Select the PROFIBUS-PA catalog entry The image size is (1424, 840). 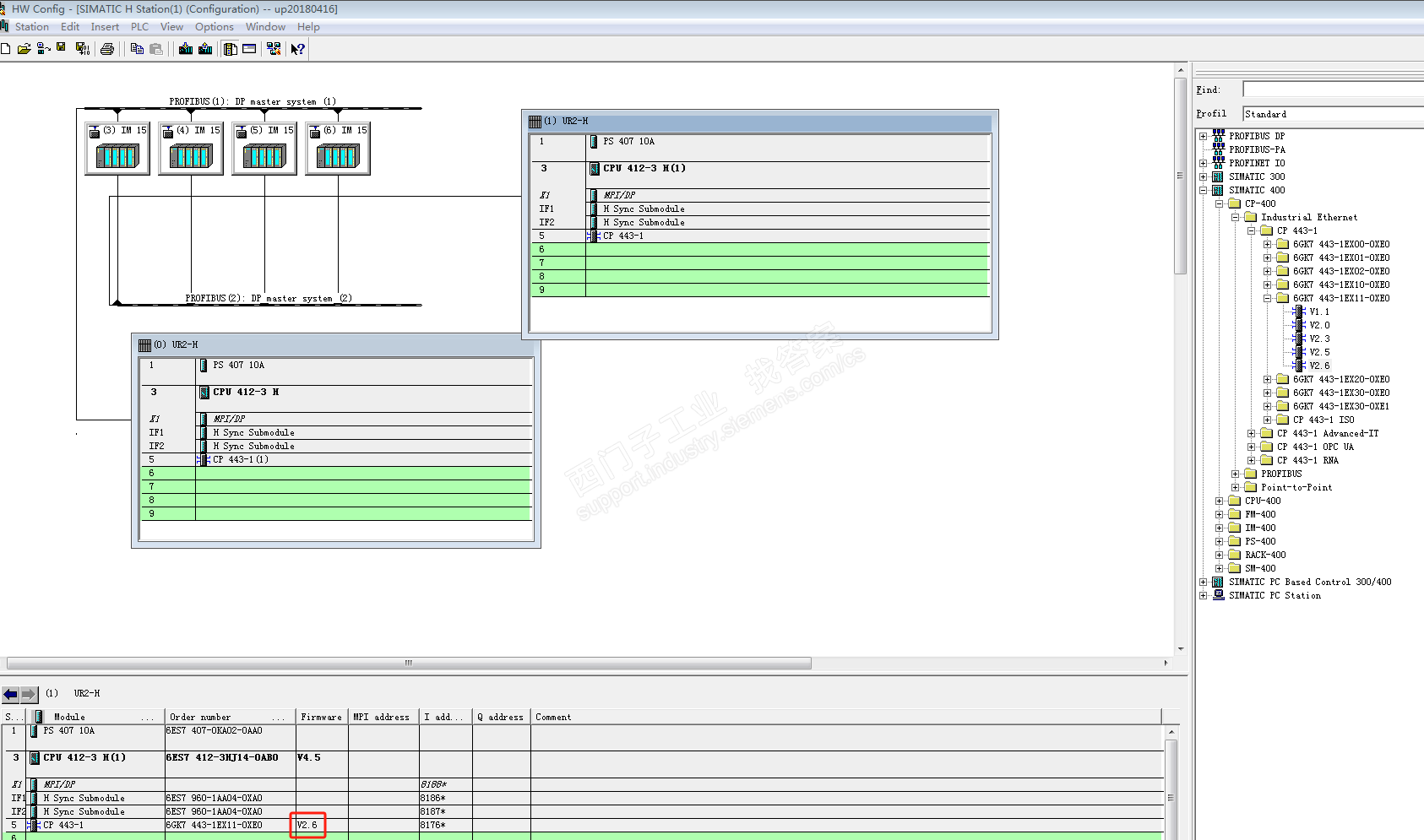1257,149
